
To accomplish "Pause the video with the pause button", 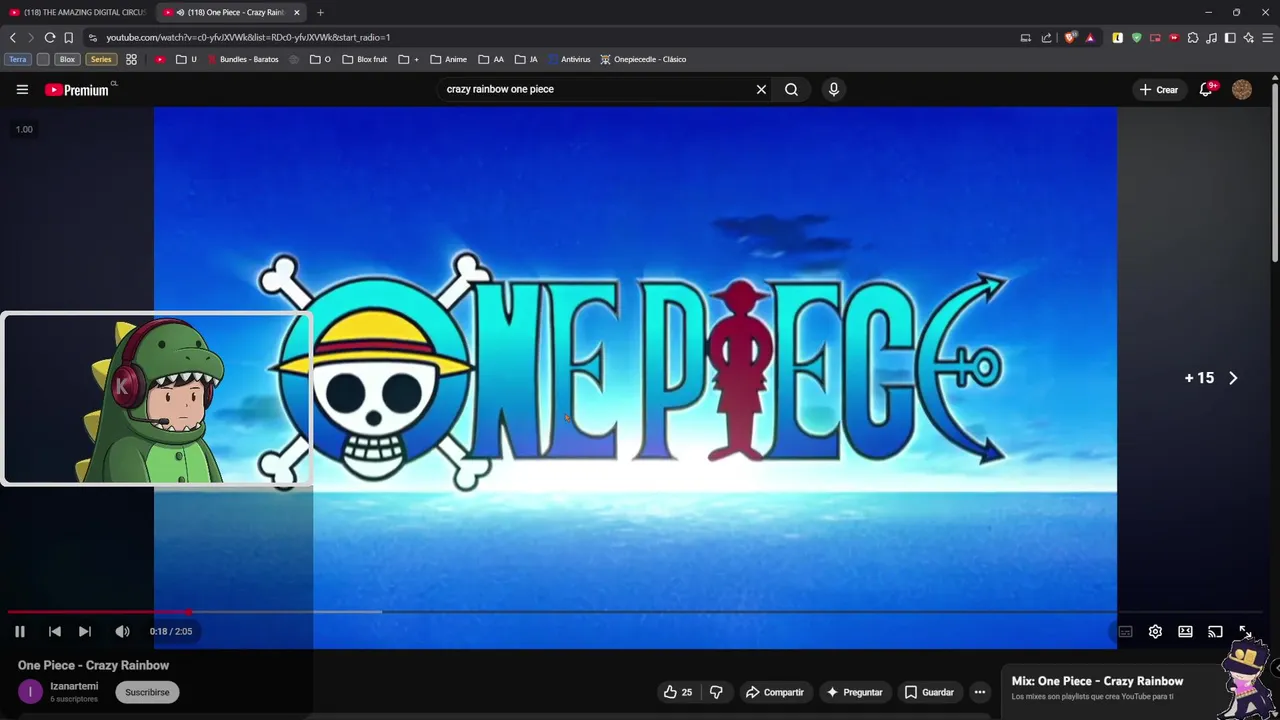I will (x=19, y=631).
